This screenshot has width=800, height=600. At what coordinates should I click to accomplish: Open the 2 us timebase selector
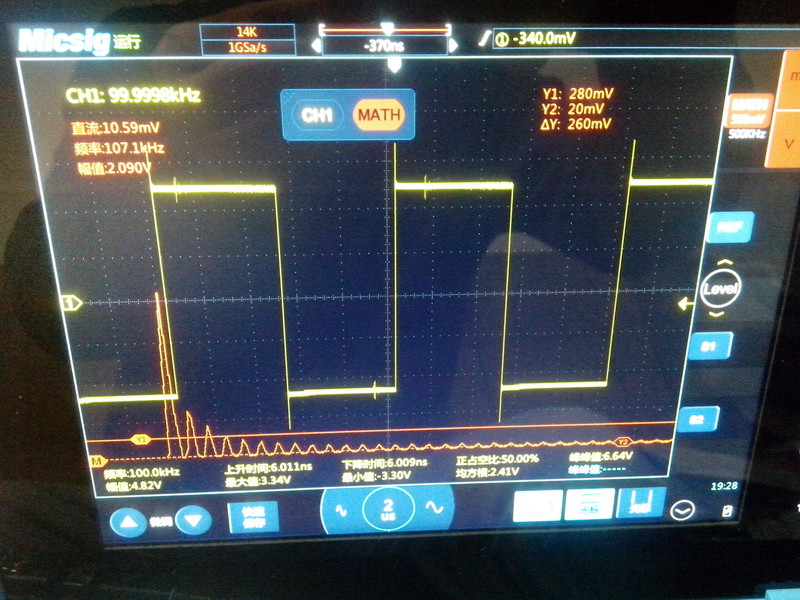click(x=386, y=510)
